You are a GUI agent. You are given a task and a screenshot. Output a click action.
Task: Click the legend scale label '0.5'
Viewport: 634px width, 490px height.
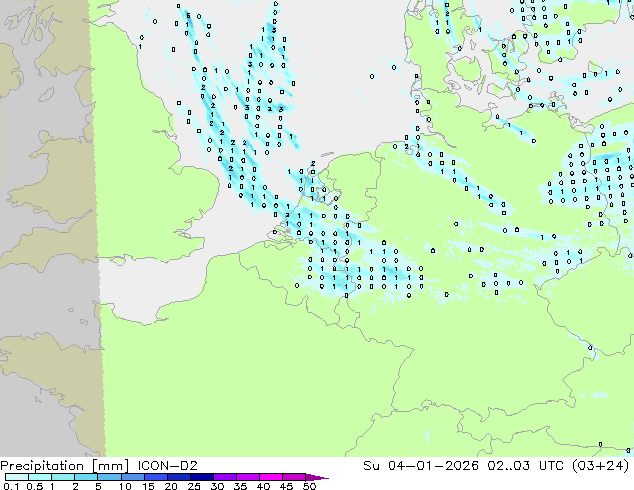(x=35, y=486)
